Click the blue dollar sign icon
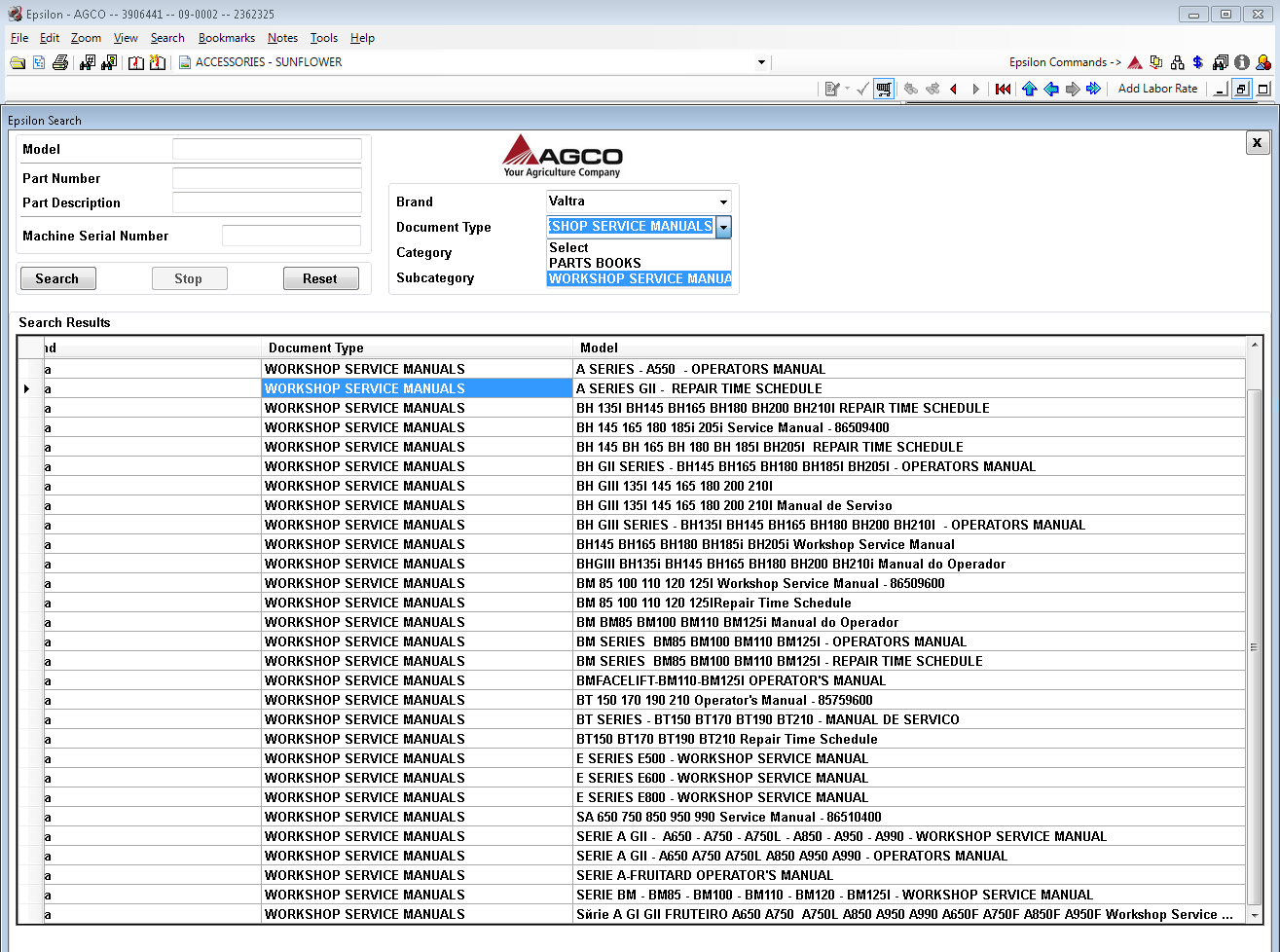 (1198, 62)
